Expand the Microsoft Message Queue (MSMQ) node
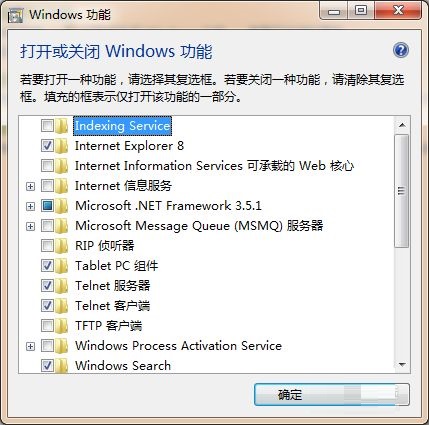Image resolution: width=429 pixels, height=425 pixels. tap(30, 226)
